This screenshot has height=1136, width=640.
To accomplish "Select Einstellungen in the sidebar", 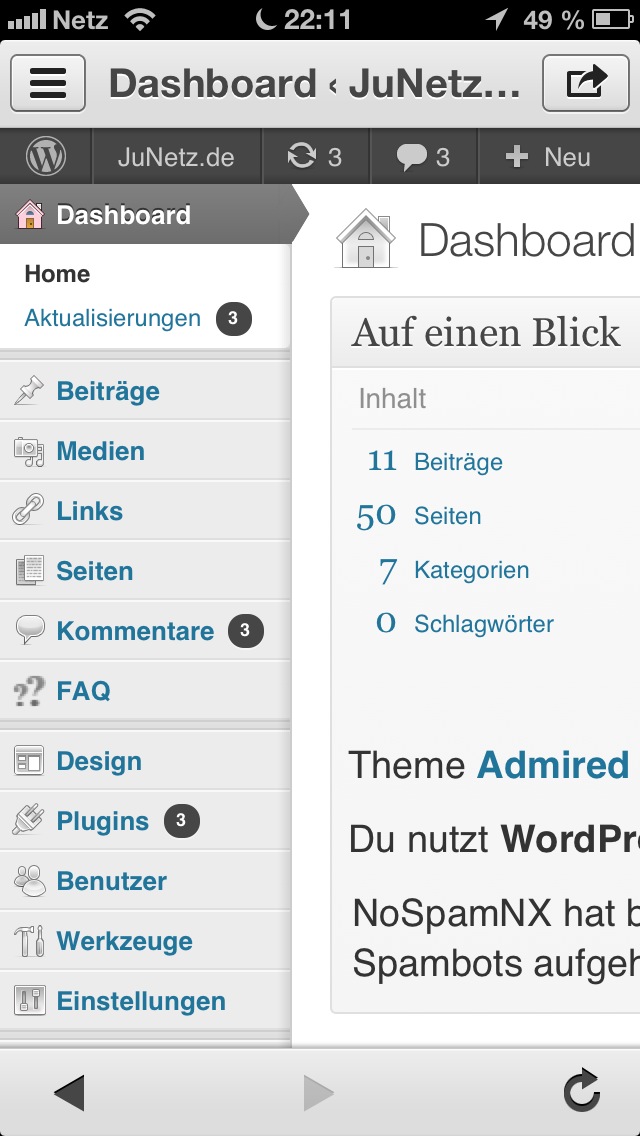I will [x=145, y=1001].
